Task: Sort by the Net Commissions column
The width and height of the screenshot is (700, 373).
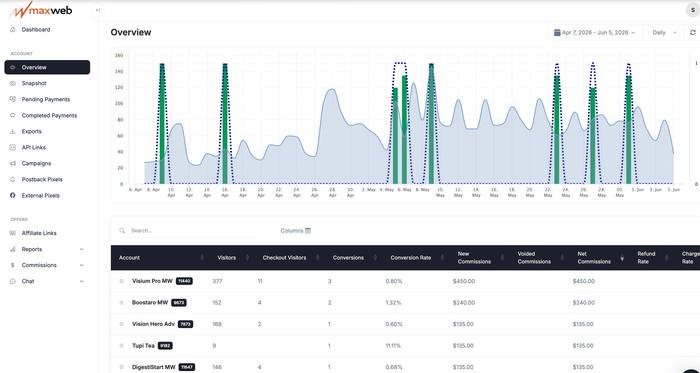Action: tap(599, 257)
